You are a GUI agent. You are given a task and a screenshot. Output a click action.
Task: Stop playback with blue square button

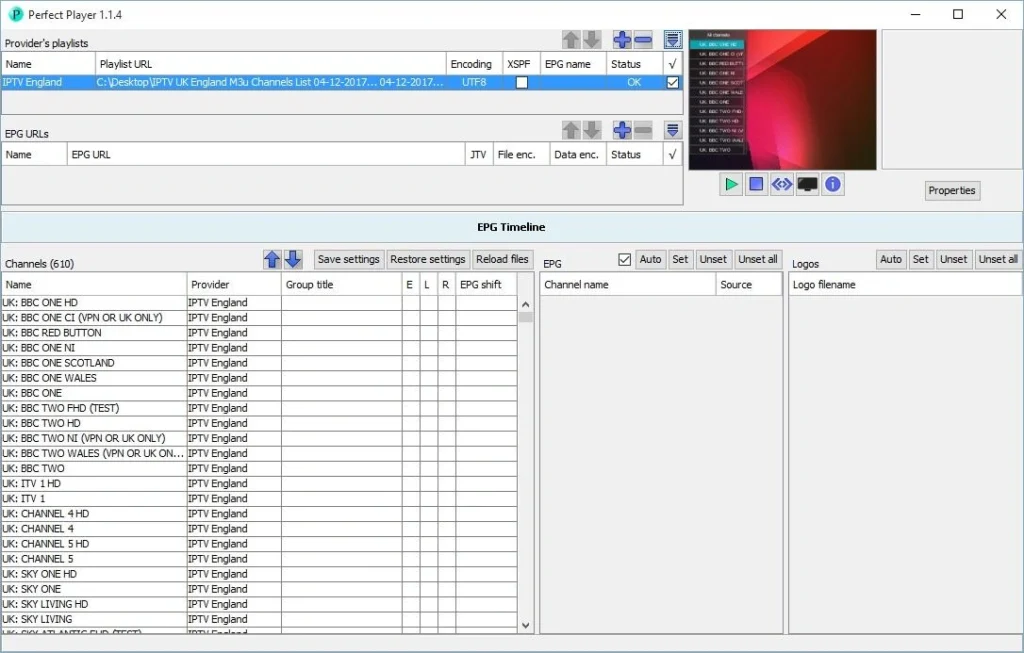point(756,185)
